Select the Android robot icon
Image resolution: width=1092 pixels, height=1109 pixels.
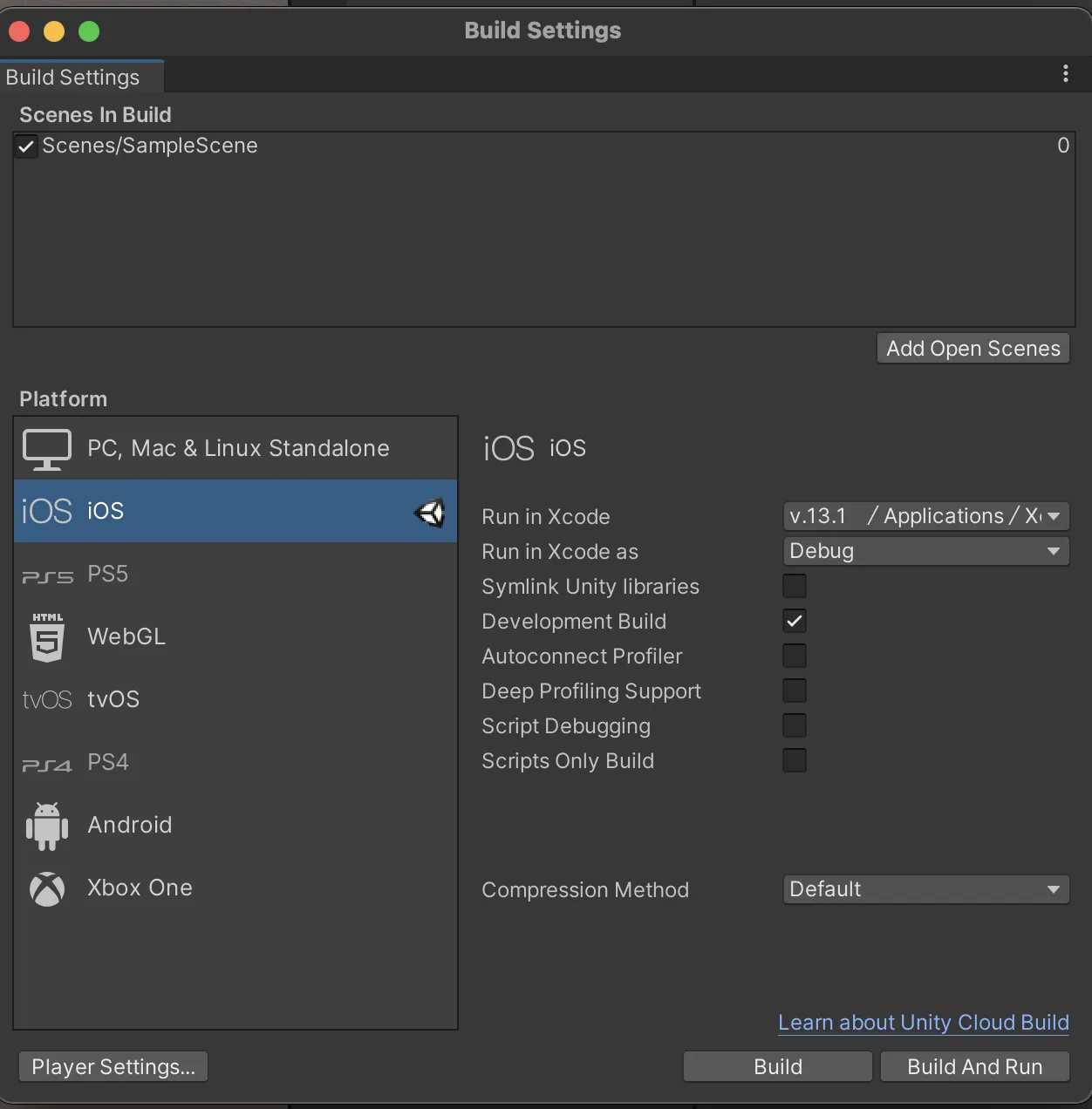coord(47,826)
